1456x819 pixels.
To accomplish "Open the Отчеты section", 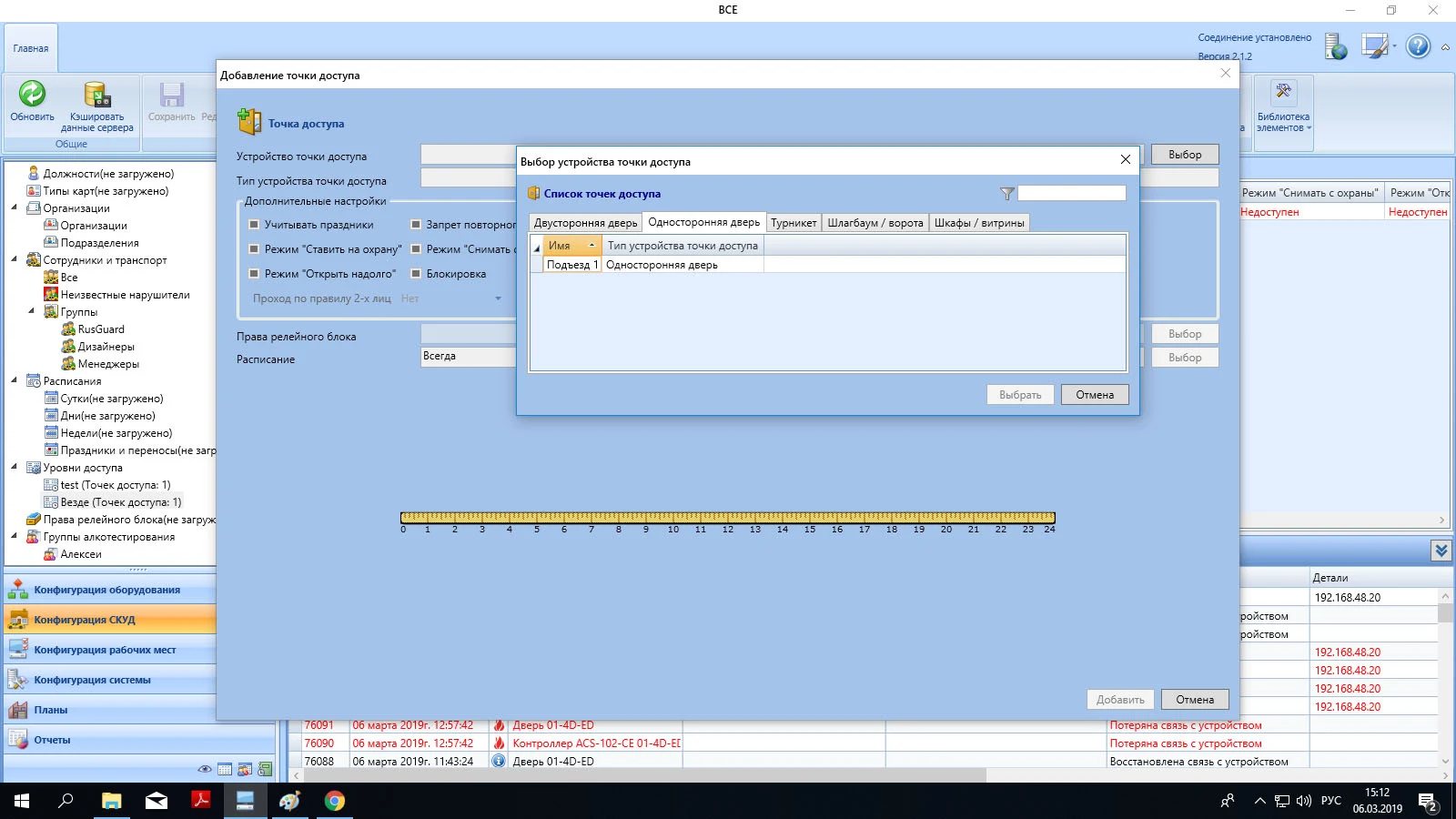I will pyautogui.click(x=52, y=740).
